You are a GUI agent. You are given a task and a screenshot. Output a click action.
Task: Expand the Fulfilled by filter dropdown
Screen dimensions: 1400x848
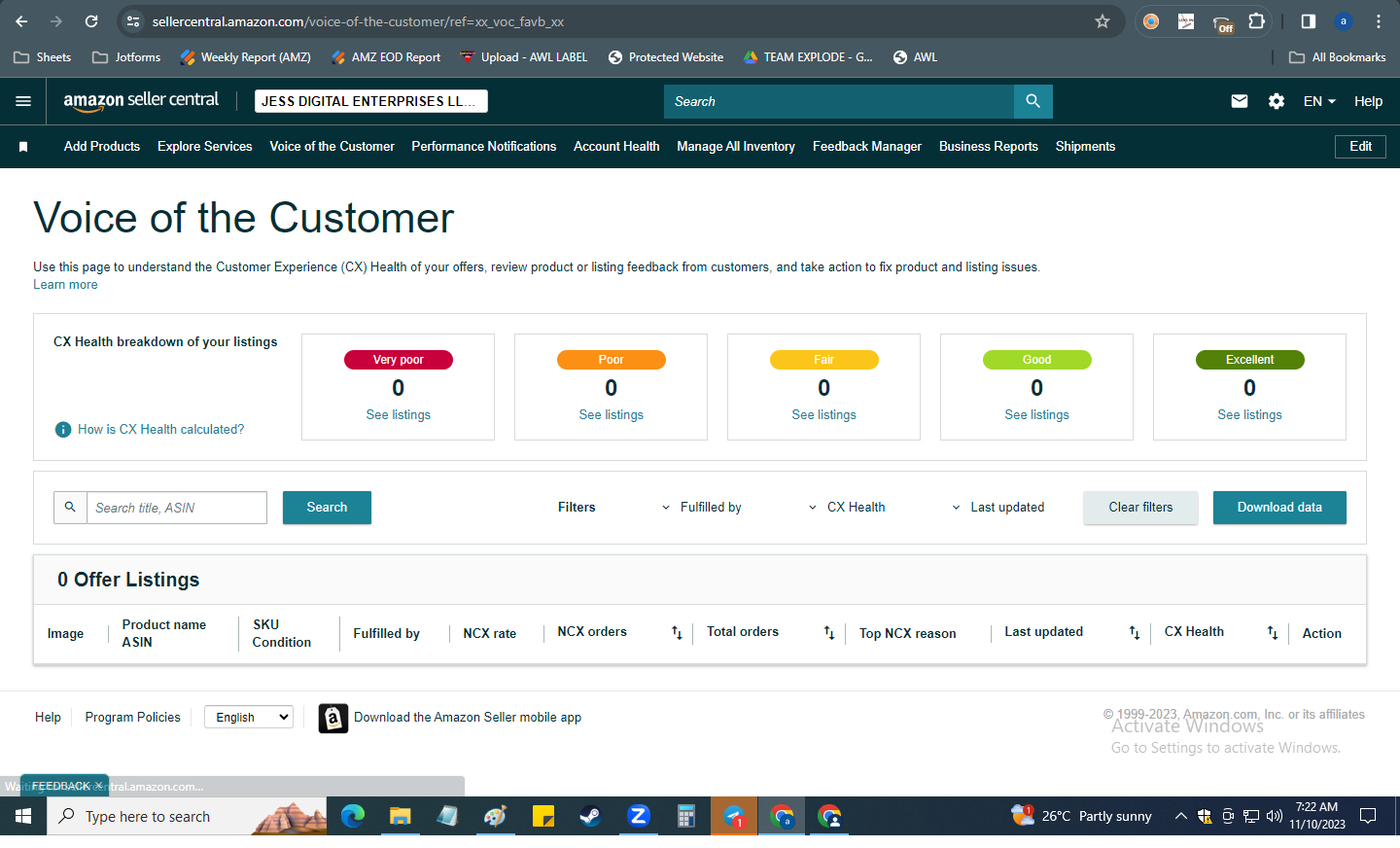coord(701,508)
